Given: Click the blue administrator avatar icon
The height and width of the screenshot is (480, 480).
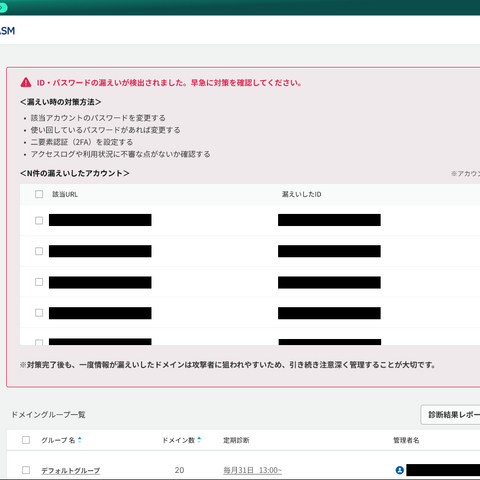Looking at the screenshot, I should coord(400,470).
